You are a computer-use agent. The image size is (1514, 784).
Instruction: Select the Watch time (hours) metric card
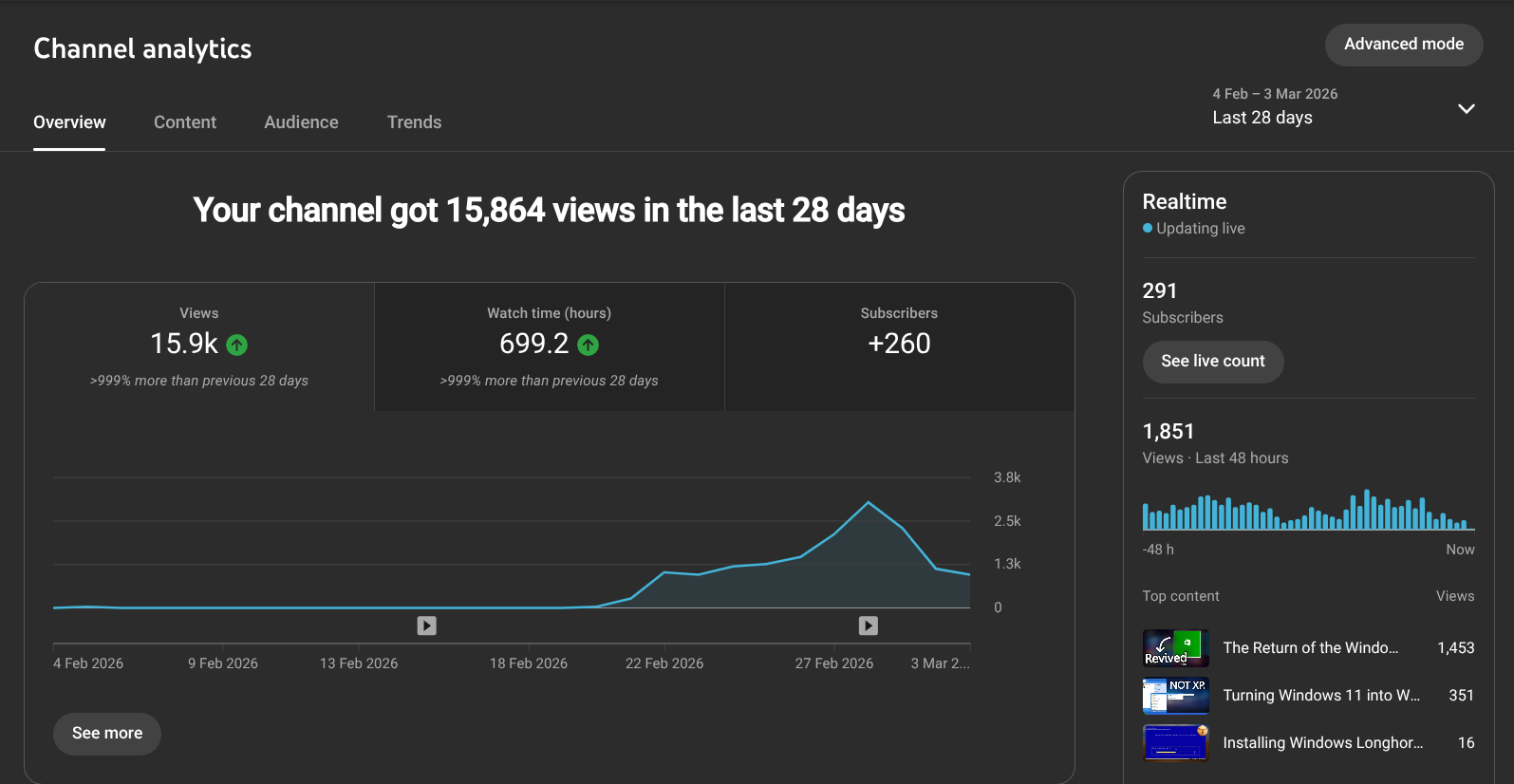[x=549, y=346]
